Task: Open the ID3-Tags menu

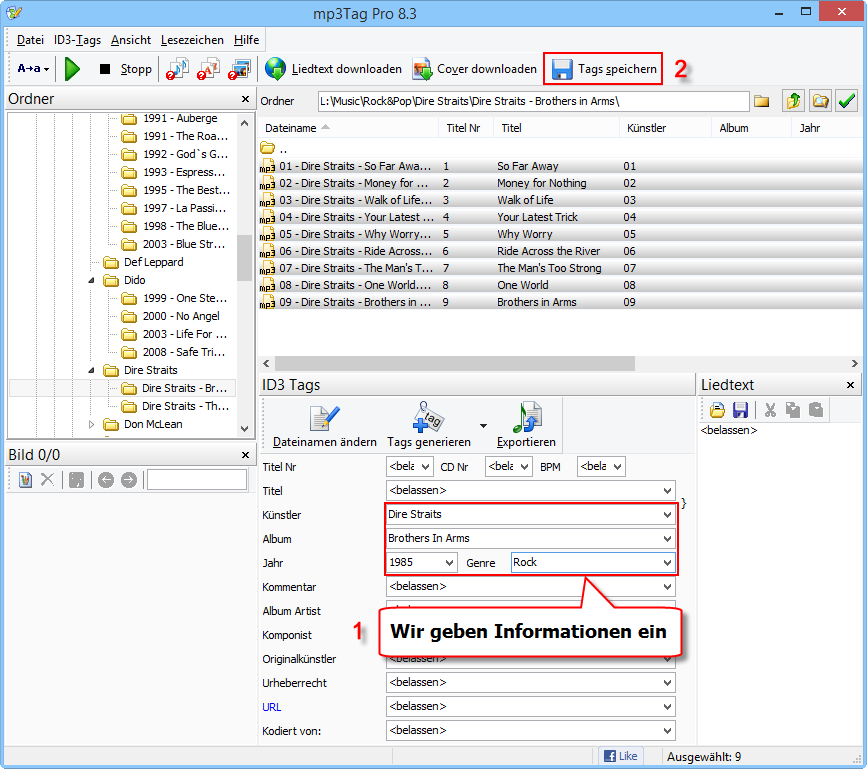Action: point(77,40)
